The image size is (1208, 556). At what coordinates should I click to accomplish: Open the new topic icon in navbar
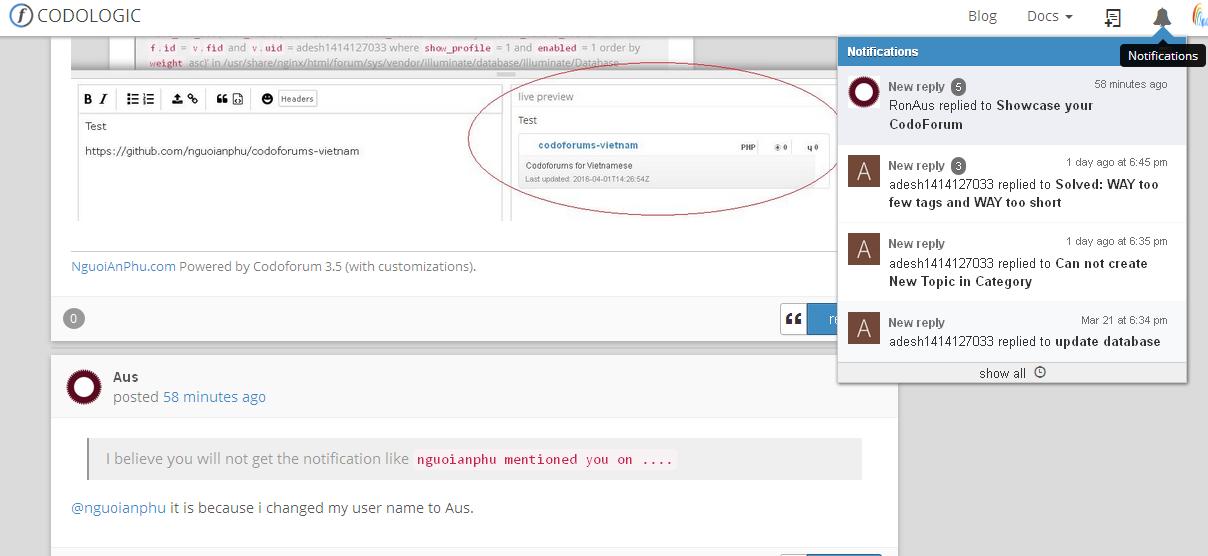1112,17
